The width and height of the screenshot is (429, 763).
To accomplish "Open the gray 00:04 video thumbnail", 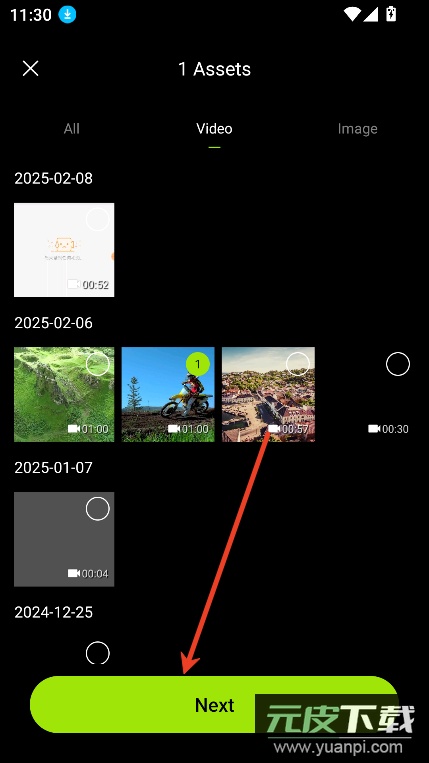I will [x=64, y=539].
